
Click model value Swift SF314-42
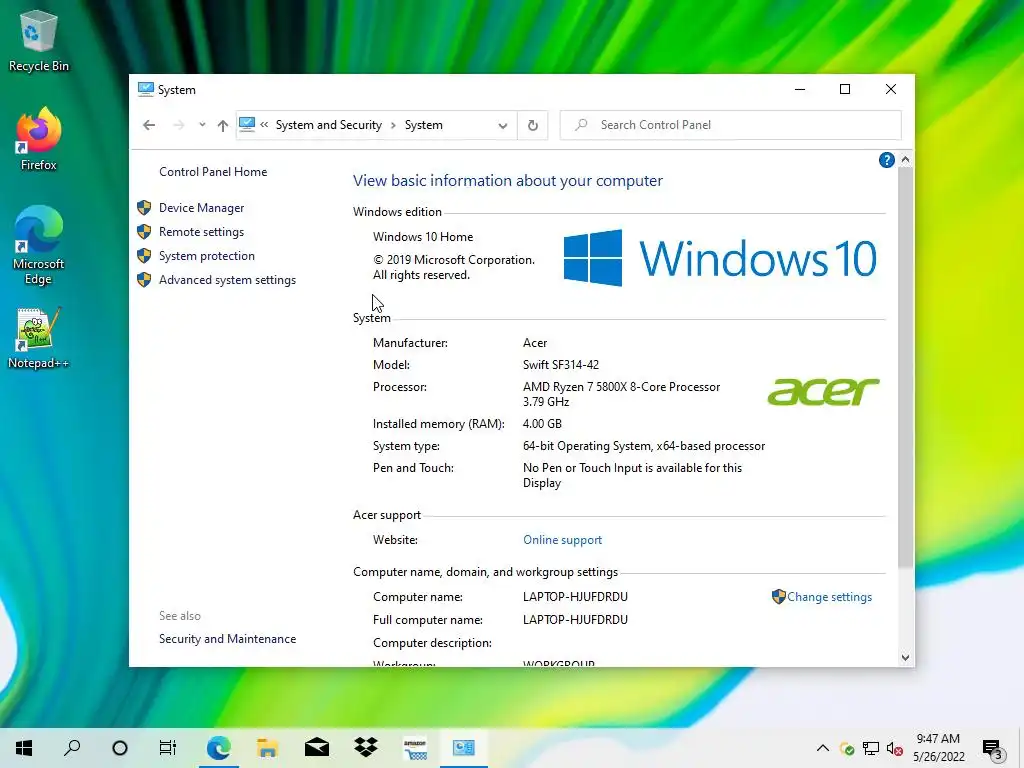click(x=560, y=365)
